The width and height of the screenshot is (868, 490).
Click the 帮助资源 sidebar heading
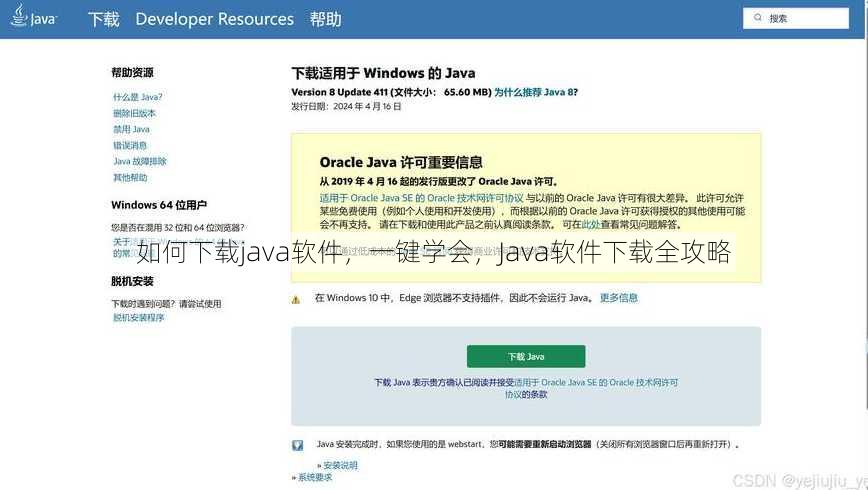[x=132, y=73]
